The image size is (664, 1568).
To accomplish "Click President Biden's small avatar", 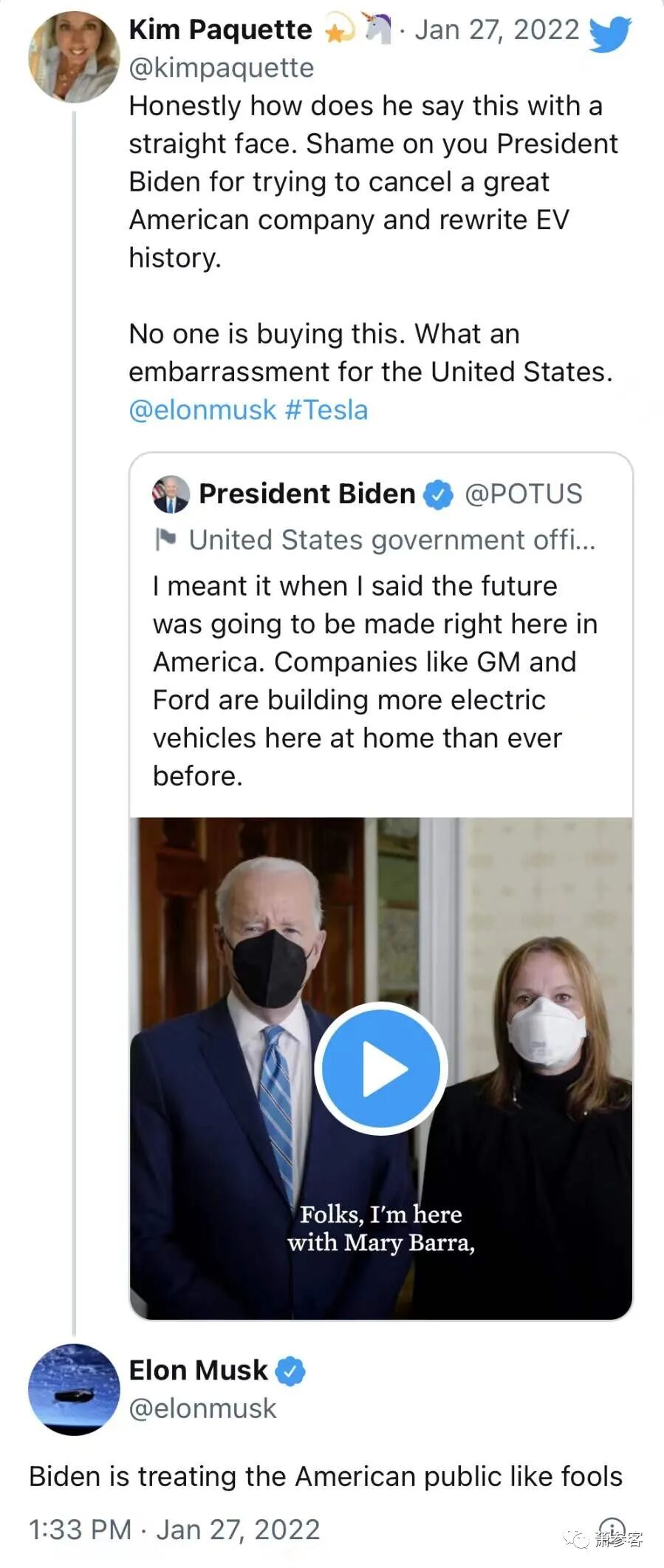I will coord(171,494).
